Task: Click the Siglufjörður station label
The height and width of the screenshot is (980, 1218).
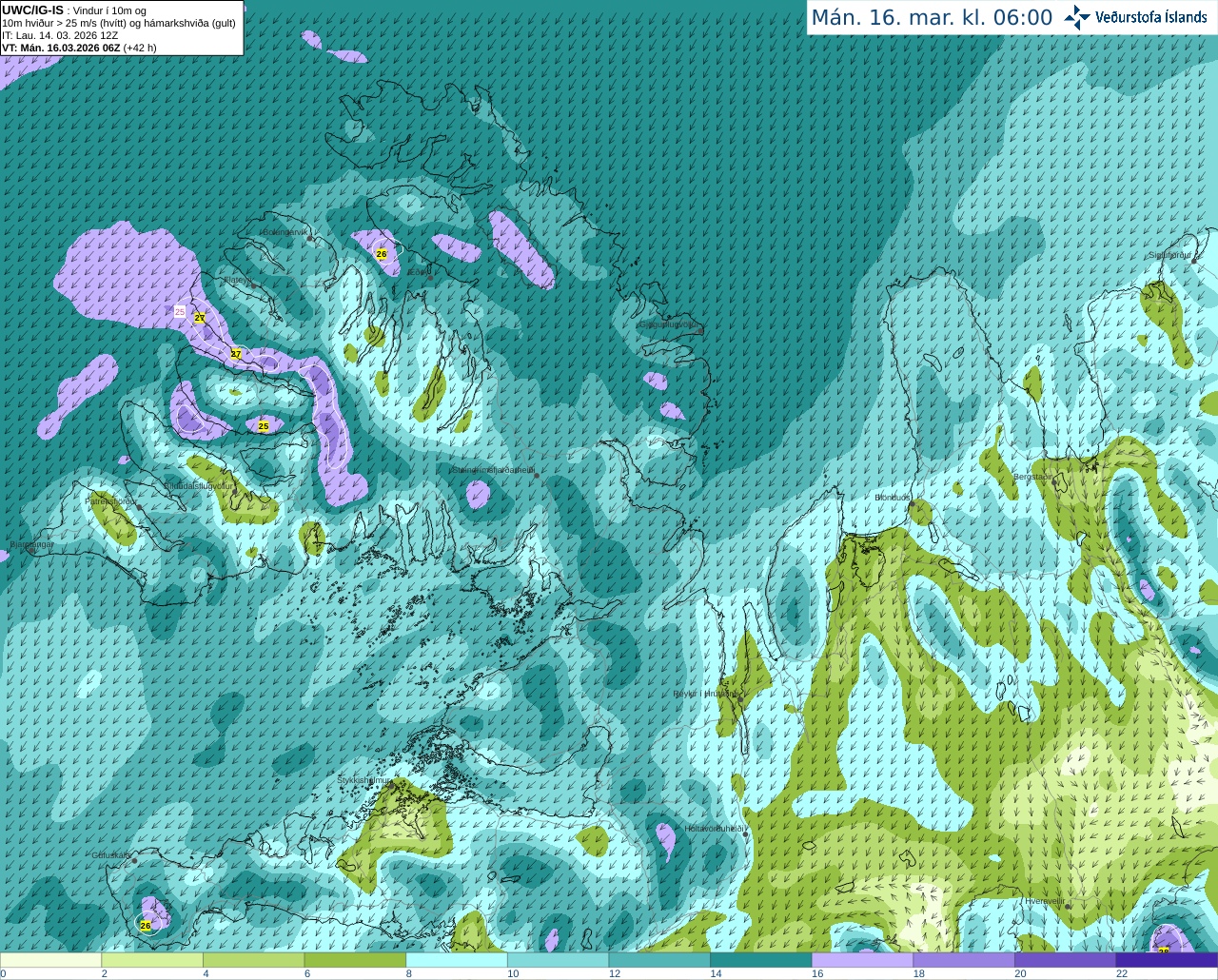Action: click(x=1169, y=255)
